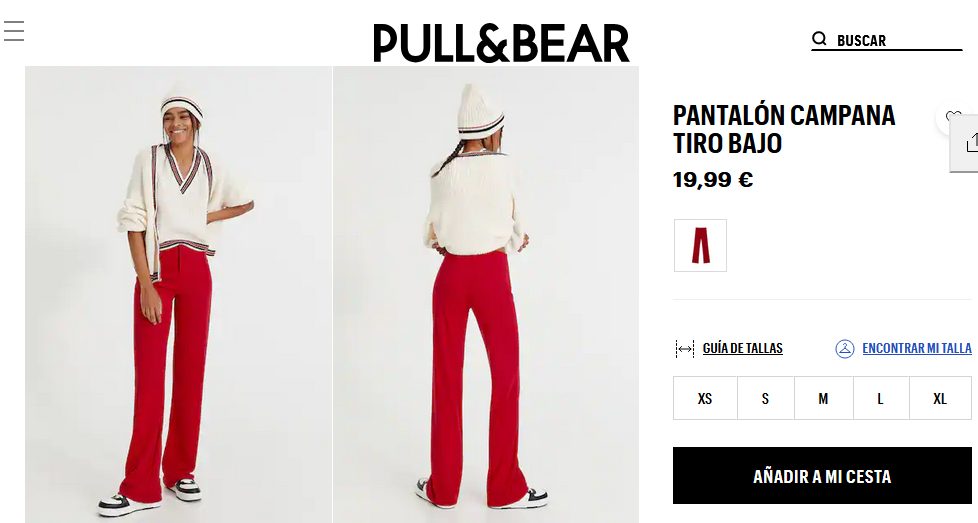The image size is (978, 523).
Task: Click the search magnifier icon
Action: pyautogui.click(x=819, y=39)
